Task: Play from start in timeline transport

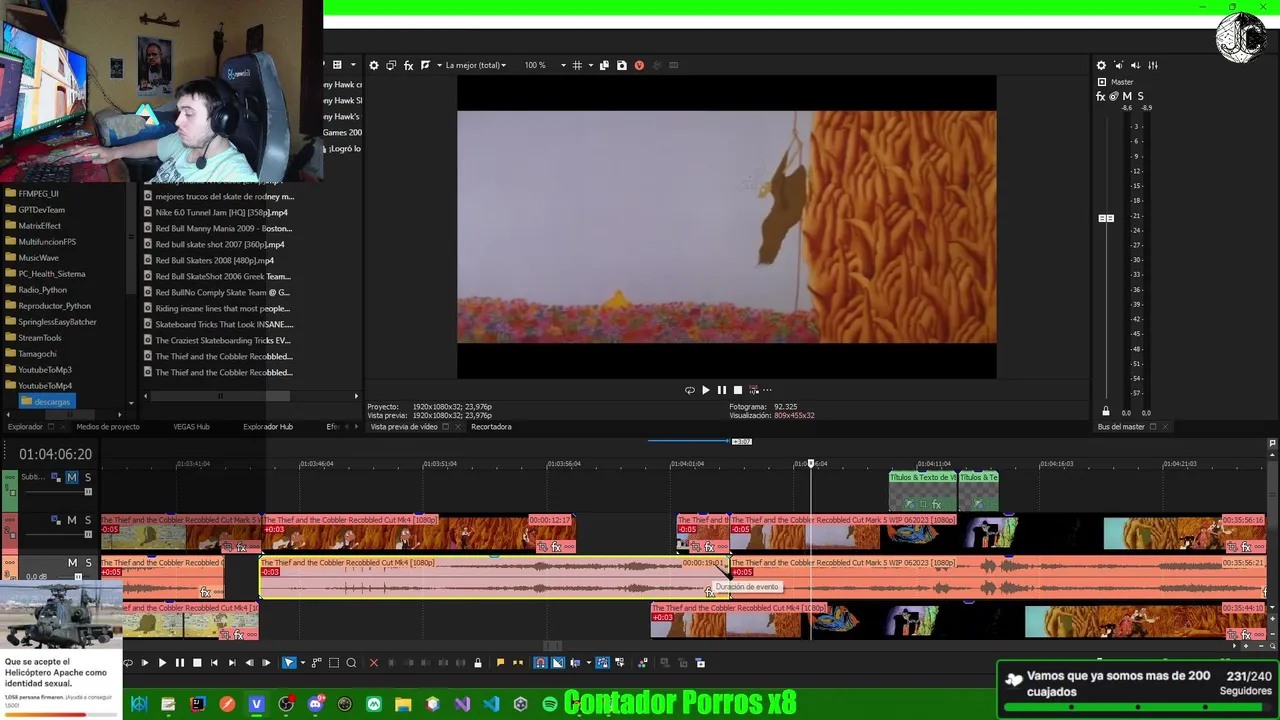Action: [x=144, y=662]
